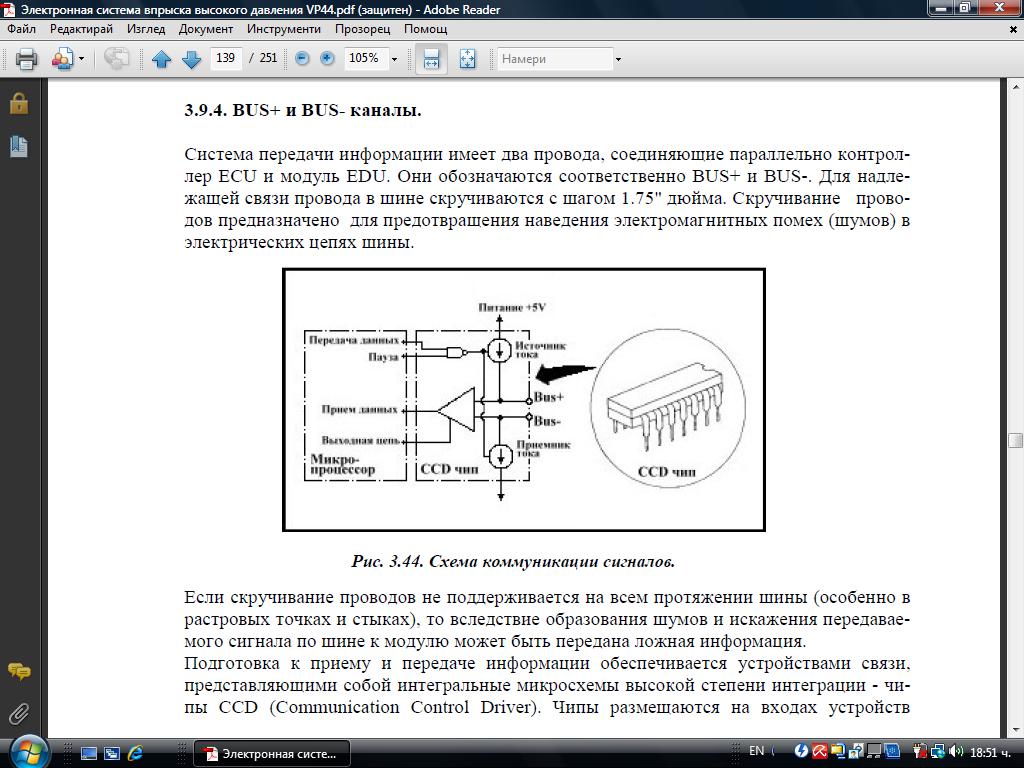
Task: Go to previous page with up arrow
Action: (161, 59)
